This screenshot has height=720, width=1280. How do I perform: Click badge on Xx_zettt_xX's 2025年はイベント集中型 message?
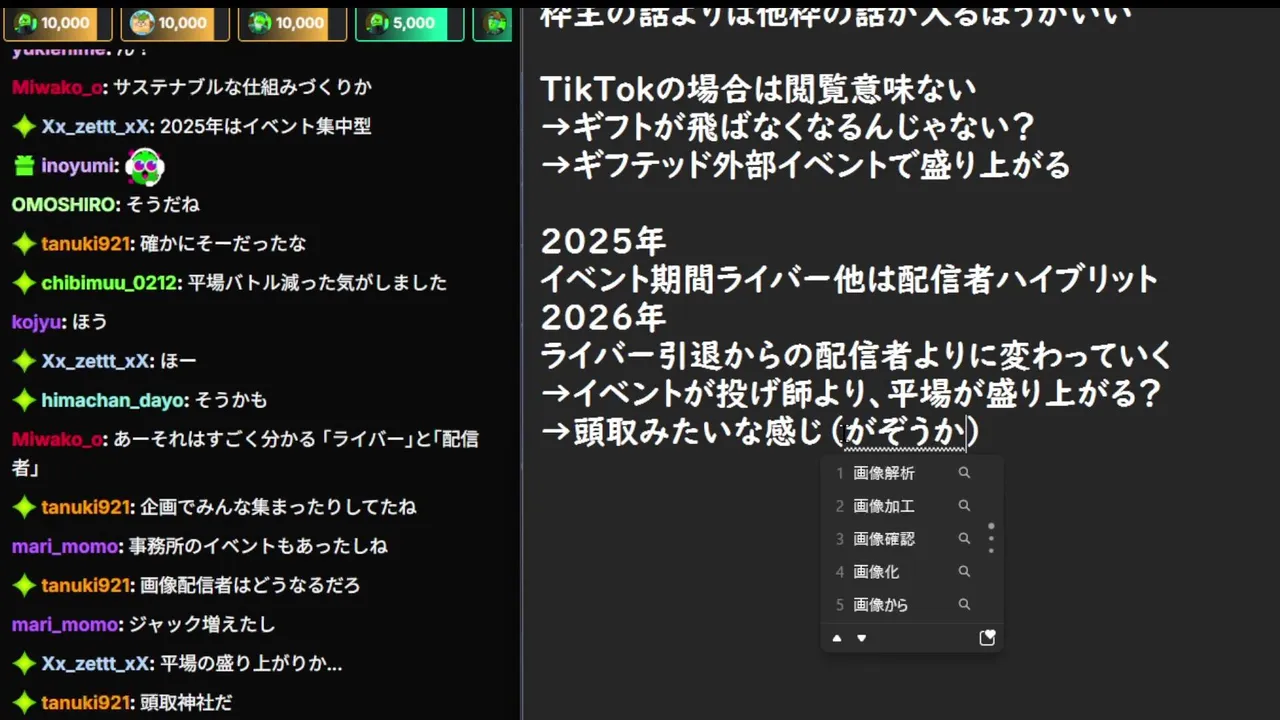[24, 127]
